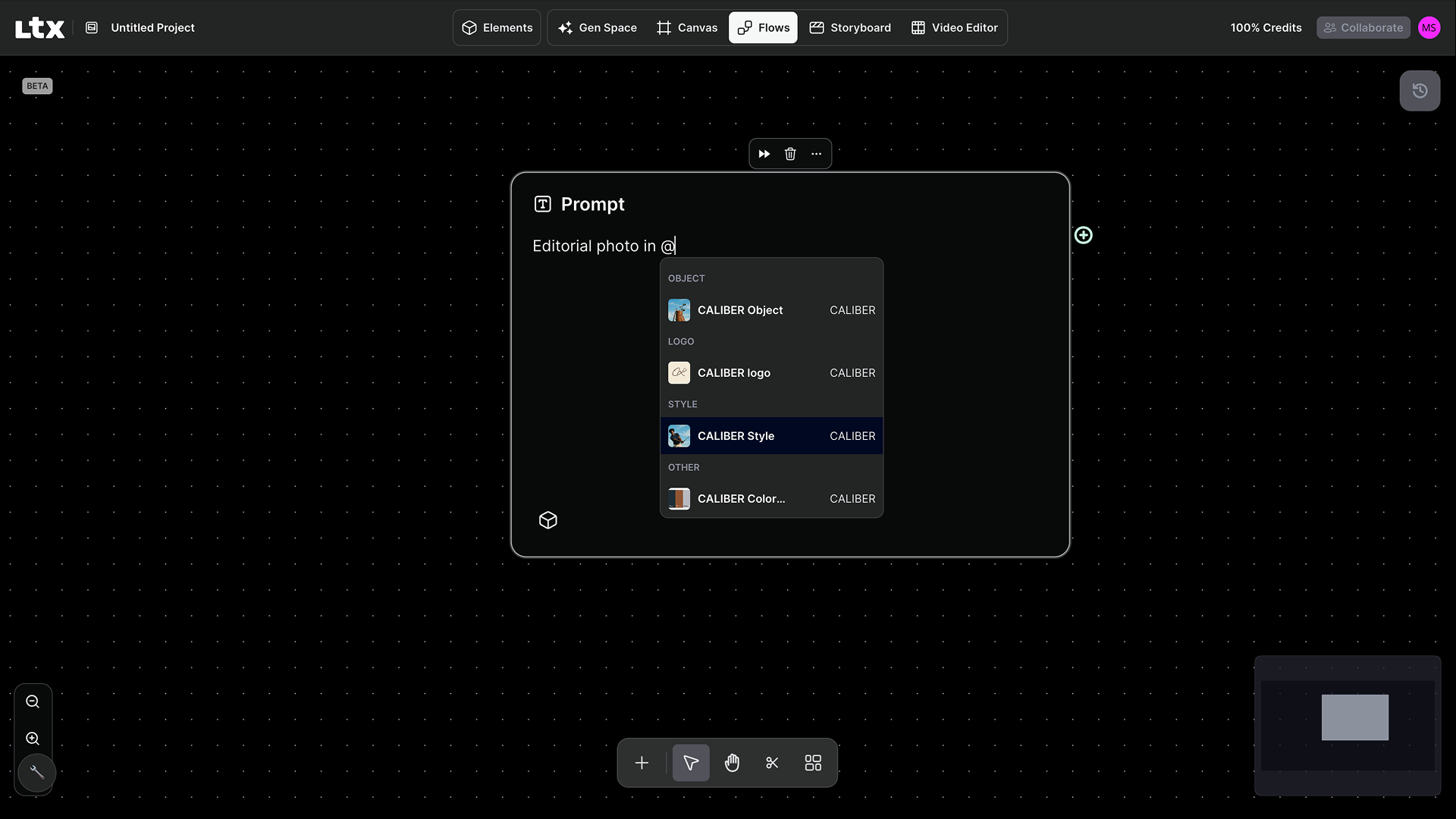This screenshot has height=819, width=1456.
Task: Open elements picker cube icon in prompt node
Action: pos(548,520)
